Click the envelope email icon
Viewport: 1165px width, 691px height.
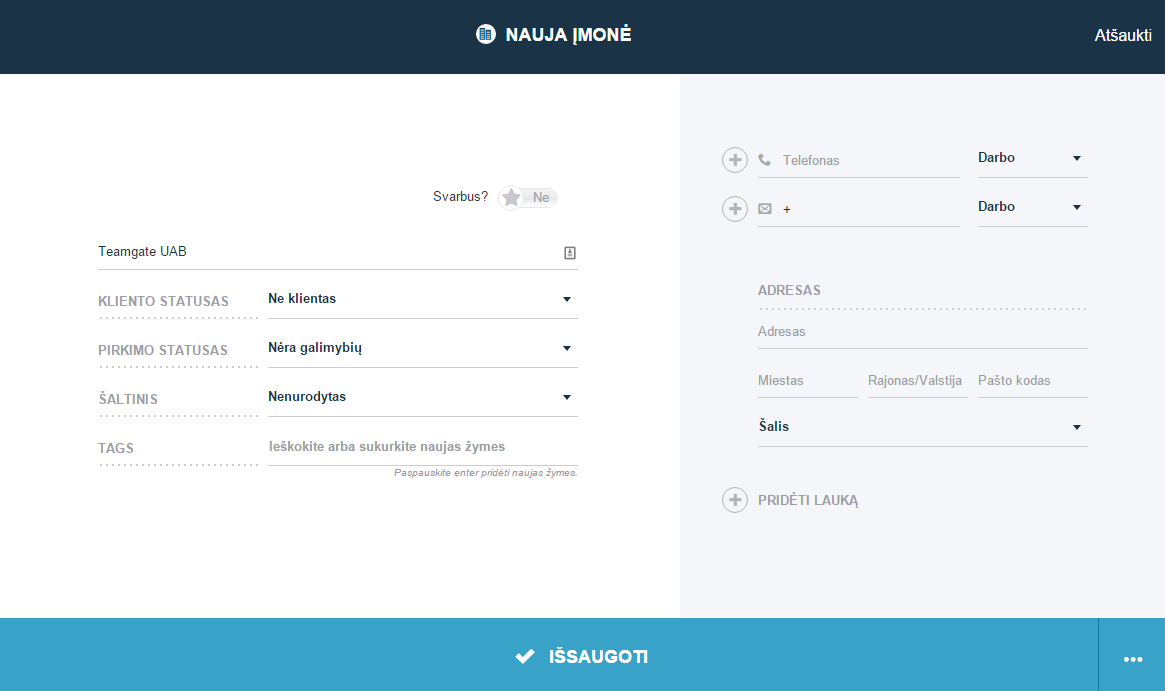point(765,209)
